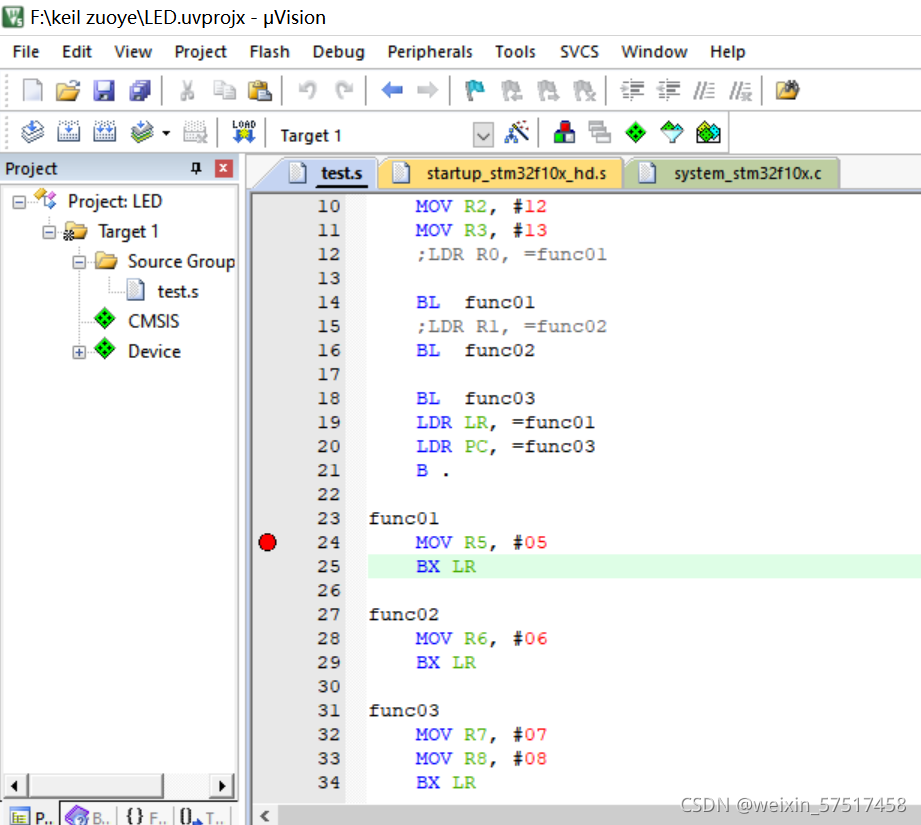Image resolution: width=921 pixels, height=825 pixels.
Task: Pin the Project panel
Action: pyautogui.click(x=196, y=169)
